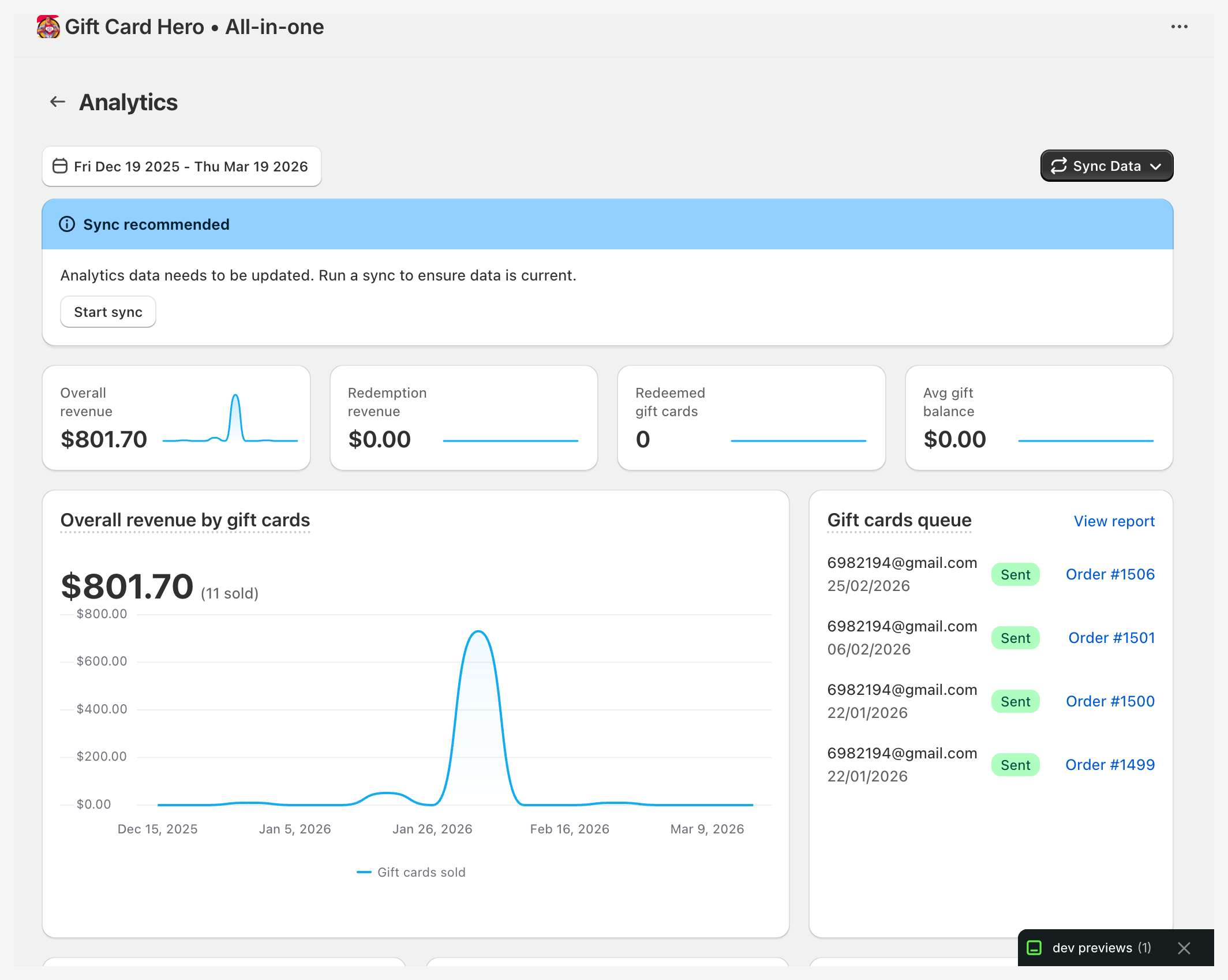Click the info icon beside Sync recommended
This screenshot has width=1228, height=980.
pyautogui.click(x=67, y=224)
